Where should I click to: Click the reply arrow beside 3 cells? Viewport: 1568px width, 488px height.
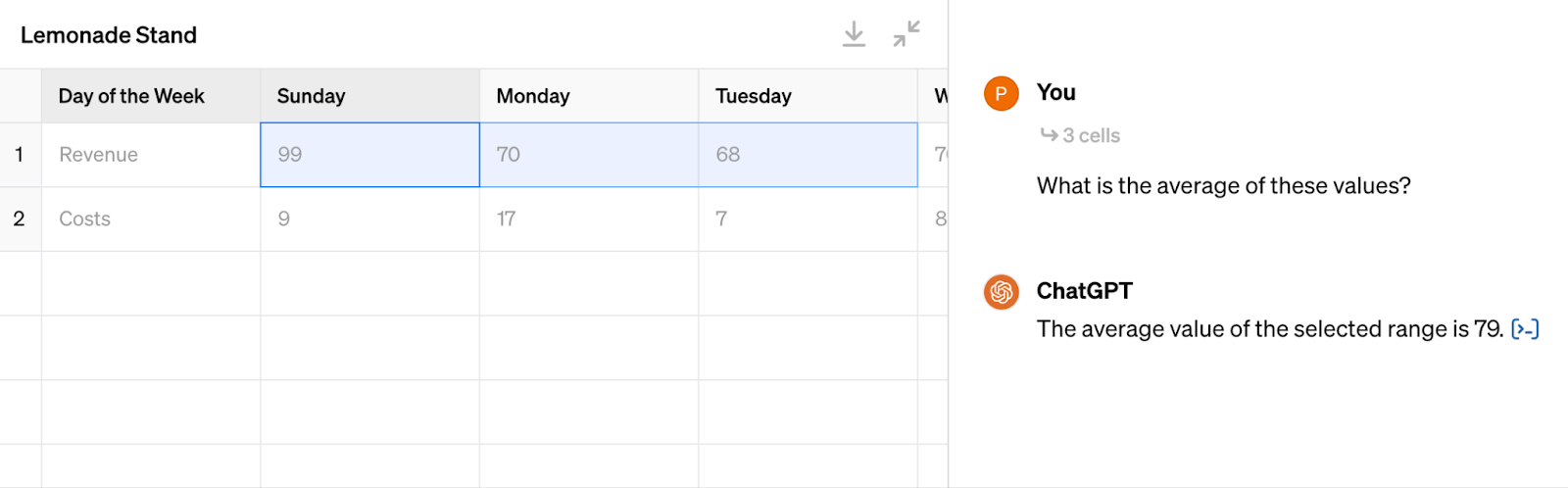click(1049, 135)
